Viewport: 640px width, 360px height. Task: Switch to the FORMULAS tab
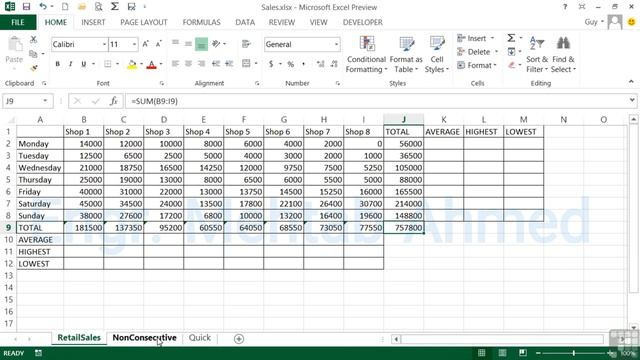pyautogui.click(x=201, y=22)
